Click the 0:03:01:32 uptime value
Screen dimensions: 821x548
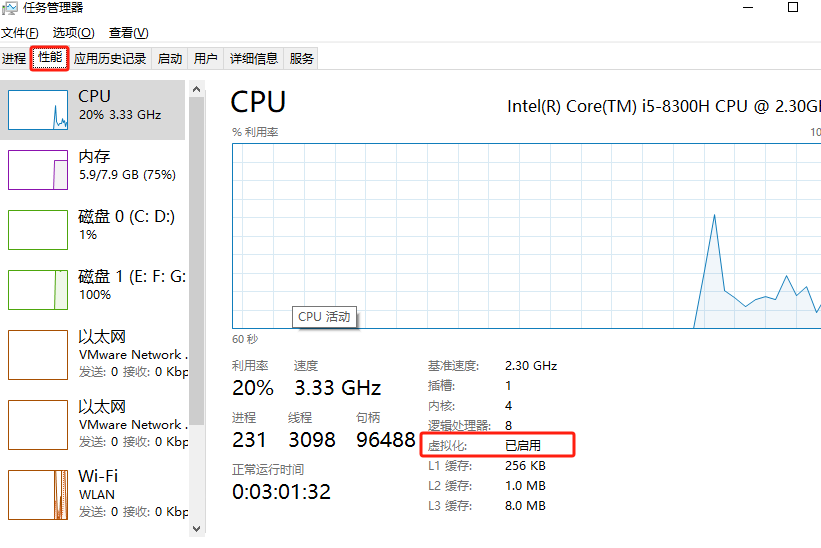281,491
